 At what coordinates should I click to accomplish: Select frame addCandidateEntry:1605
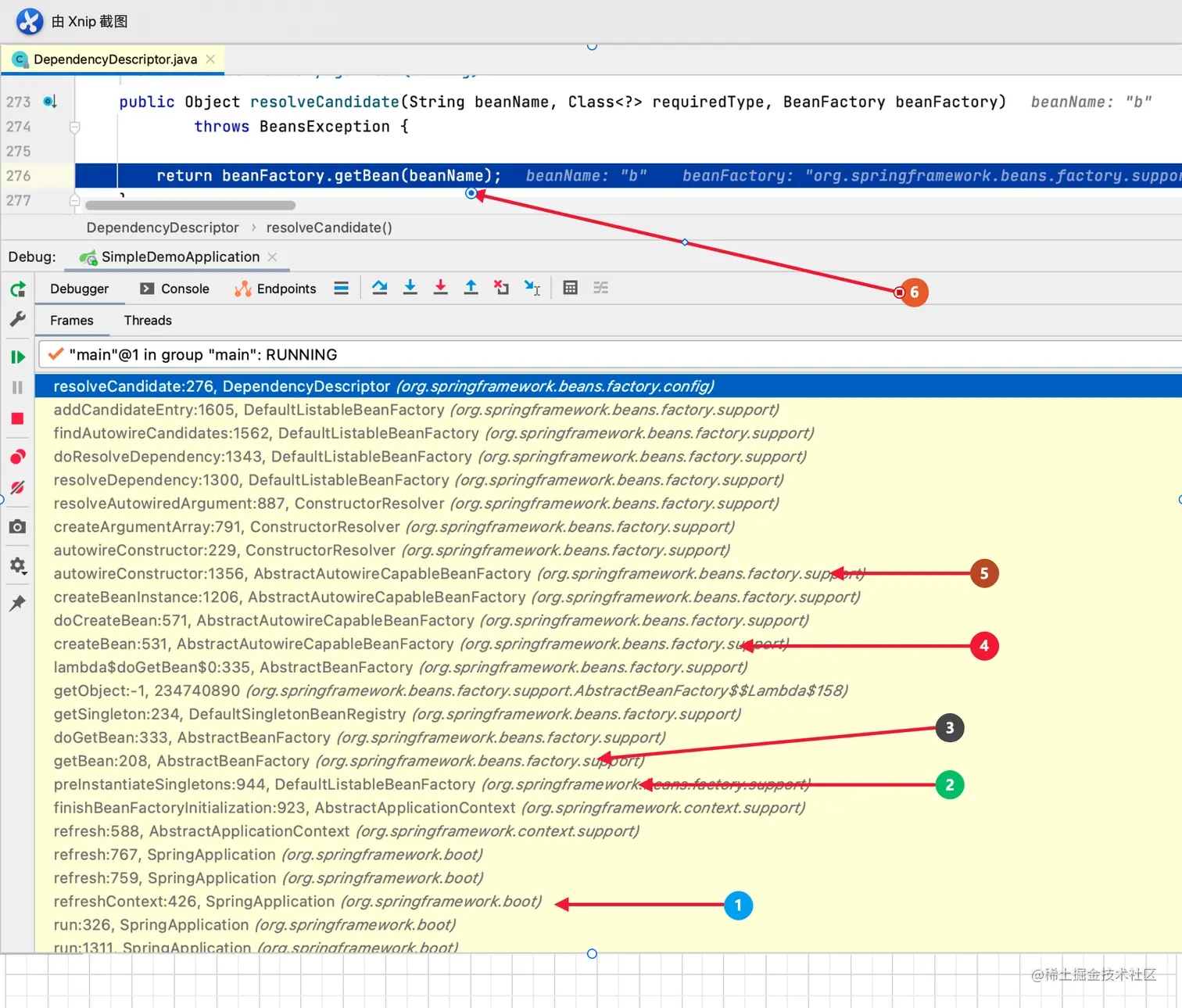[608, 410]
